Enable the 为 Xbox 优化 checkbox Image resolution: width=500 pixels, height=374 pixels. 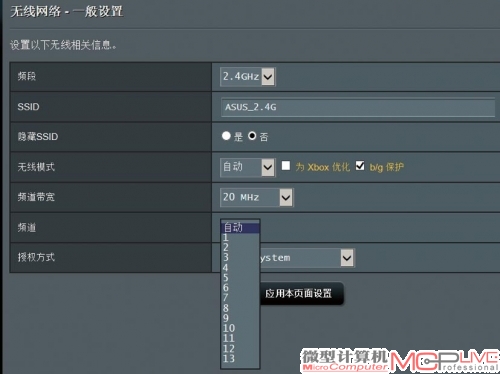click(286, 166)
